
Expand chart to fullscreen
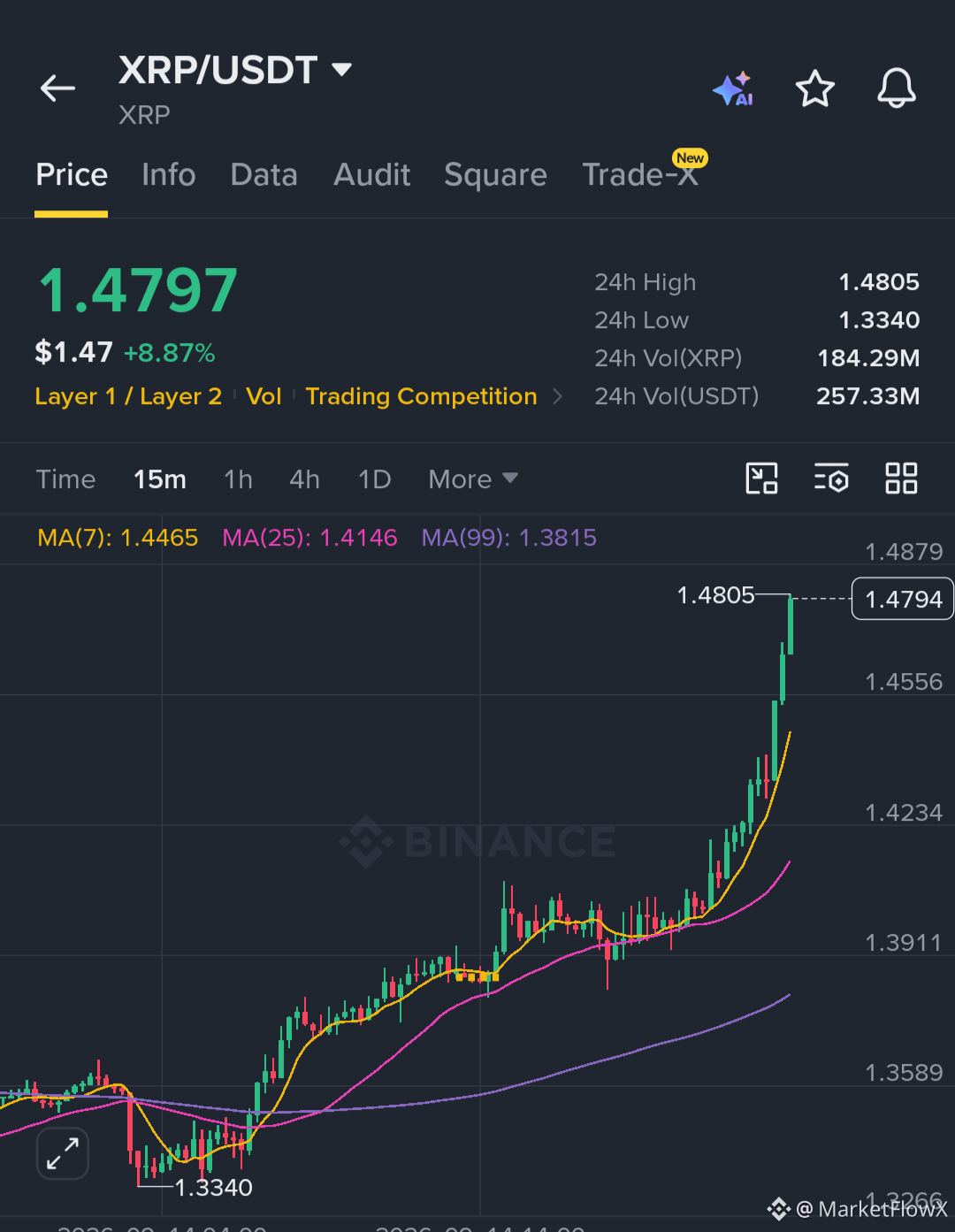pyautogui.click(x=63, y=1153)
